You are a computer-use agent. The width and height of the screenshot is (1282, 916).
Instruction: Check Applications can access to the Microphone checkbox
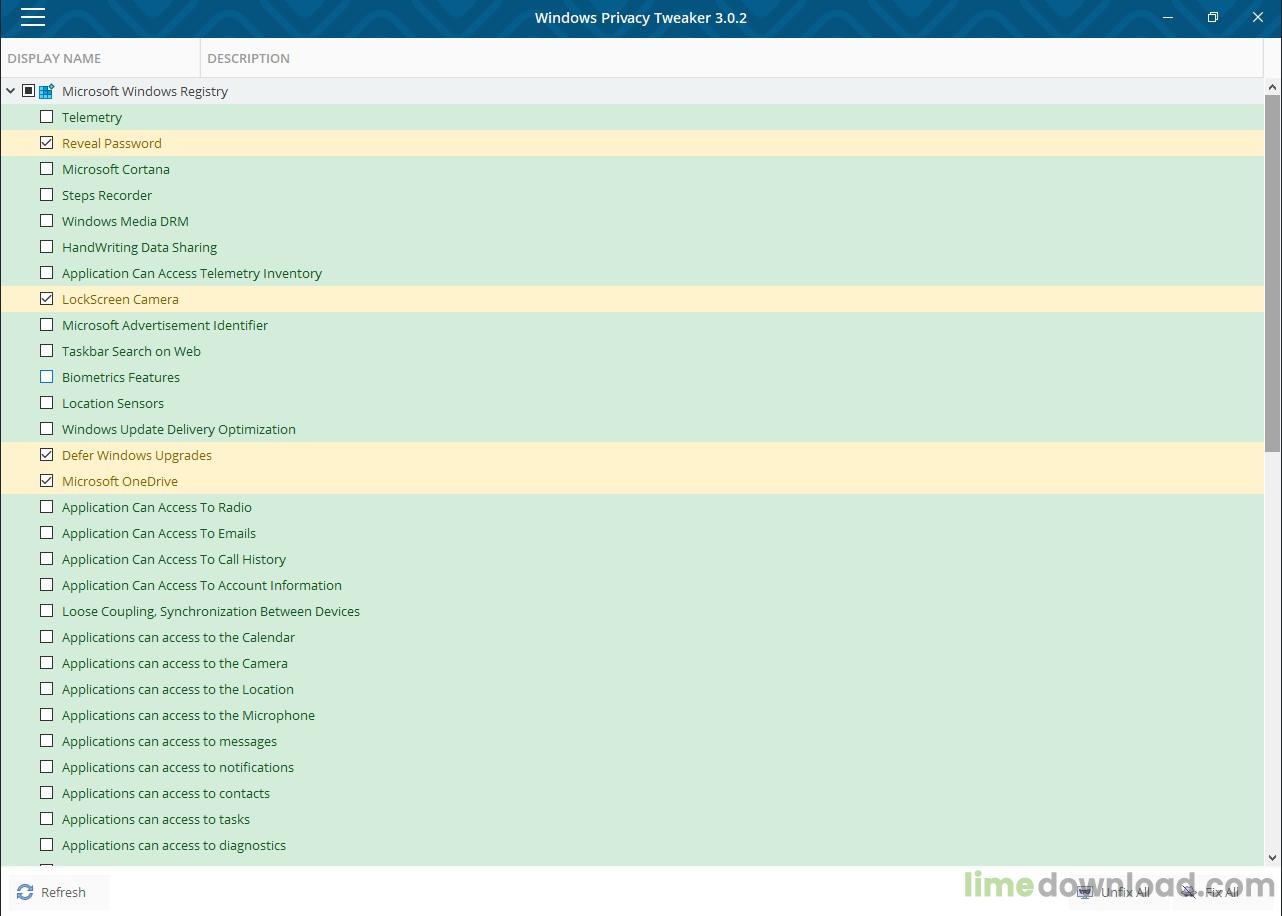coord(46,715)
